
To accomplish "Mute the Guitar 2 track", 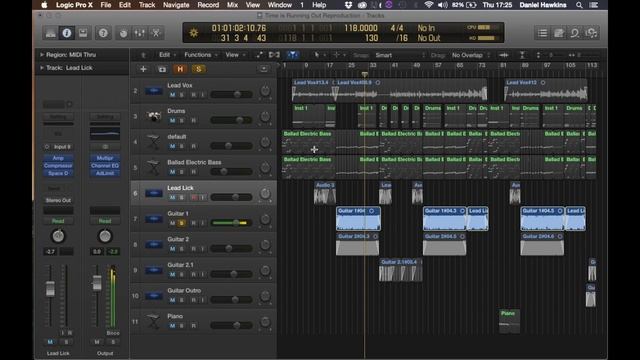I will [x=172, y=249].
